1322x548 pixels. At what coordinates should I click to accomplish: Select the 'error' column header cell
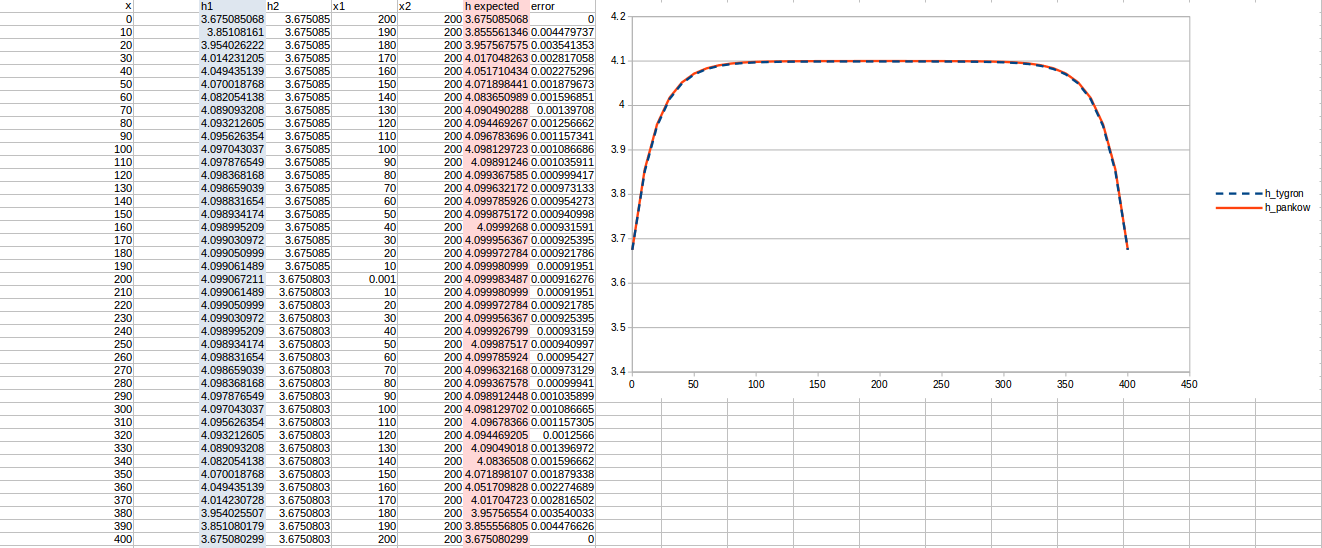tap(562, 6)
